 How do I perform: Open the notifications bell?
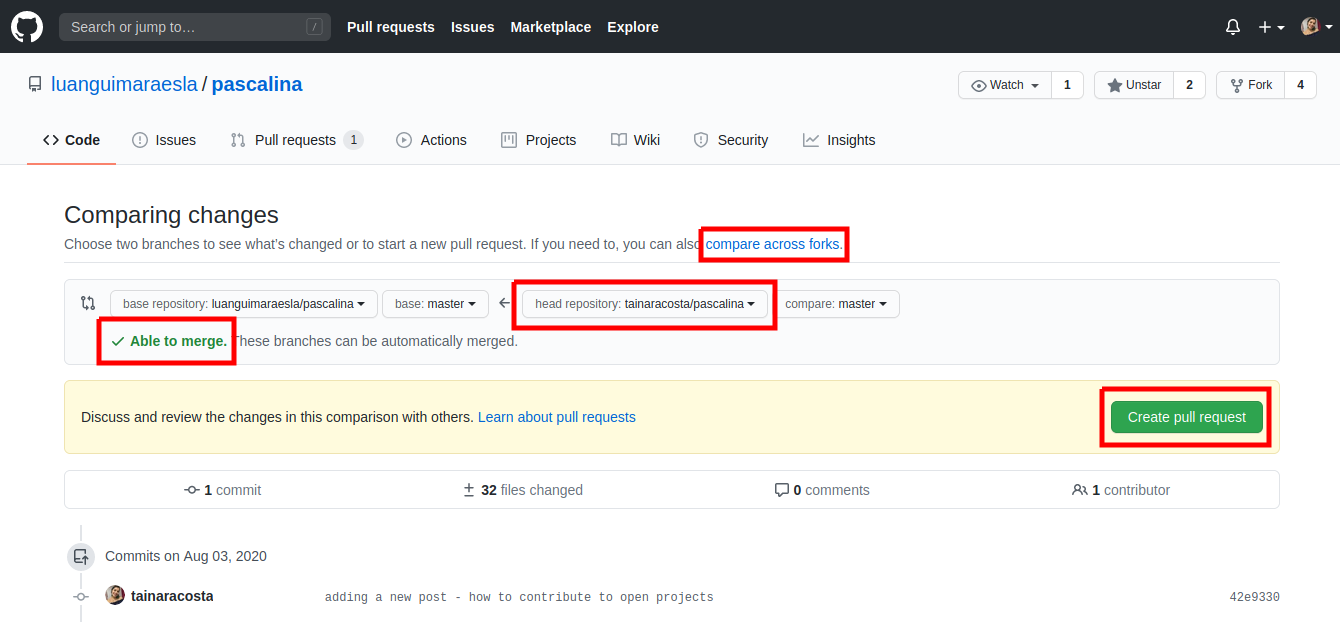(1232, 27)
